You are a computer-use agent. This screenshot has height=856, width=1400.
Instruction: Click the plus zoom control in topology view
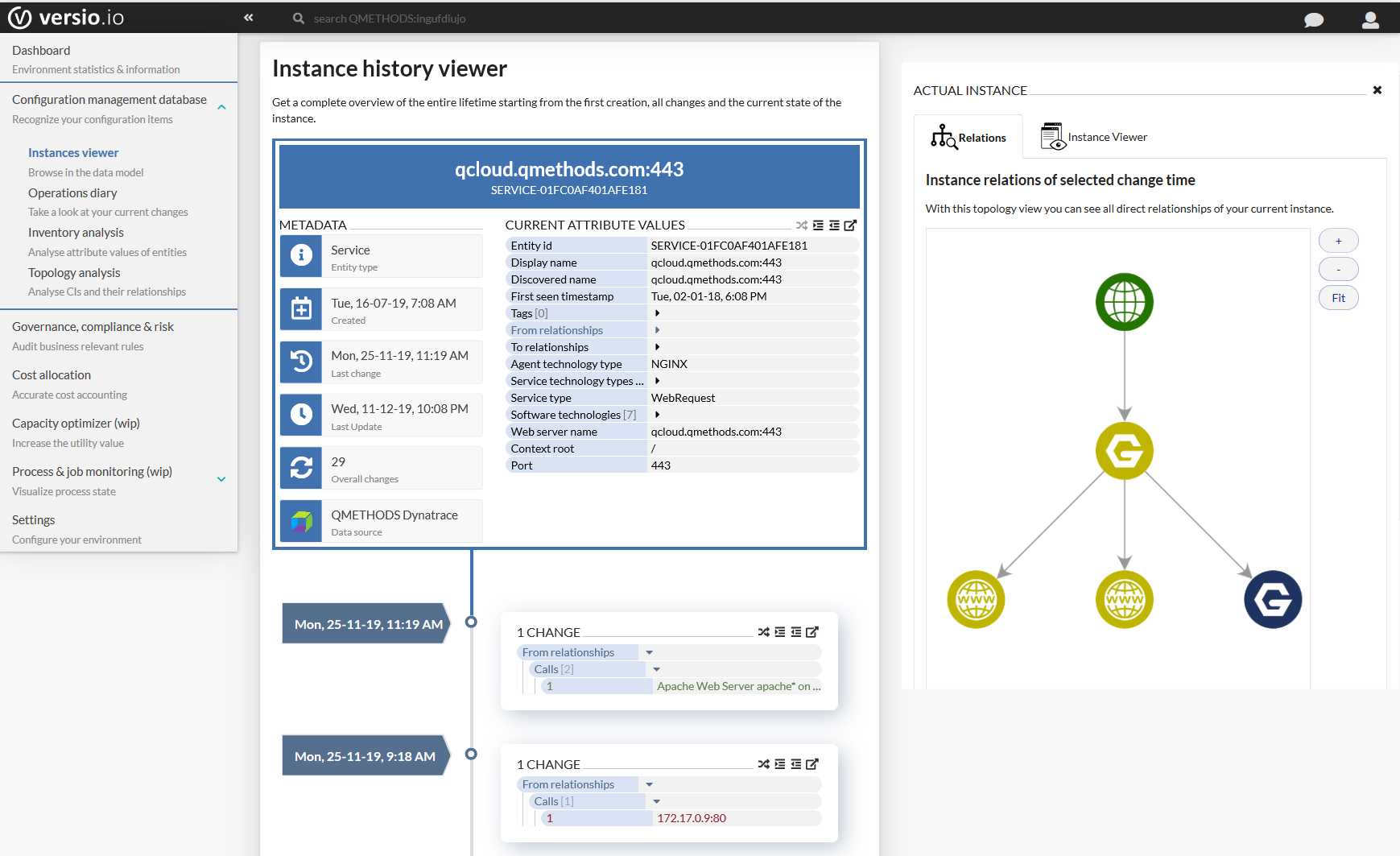(1338, 240)
